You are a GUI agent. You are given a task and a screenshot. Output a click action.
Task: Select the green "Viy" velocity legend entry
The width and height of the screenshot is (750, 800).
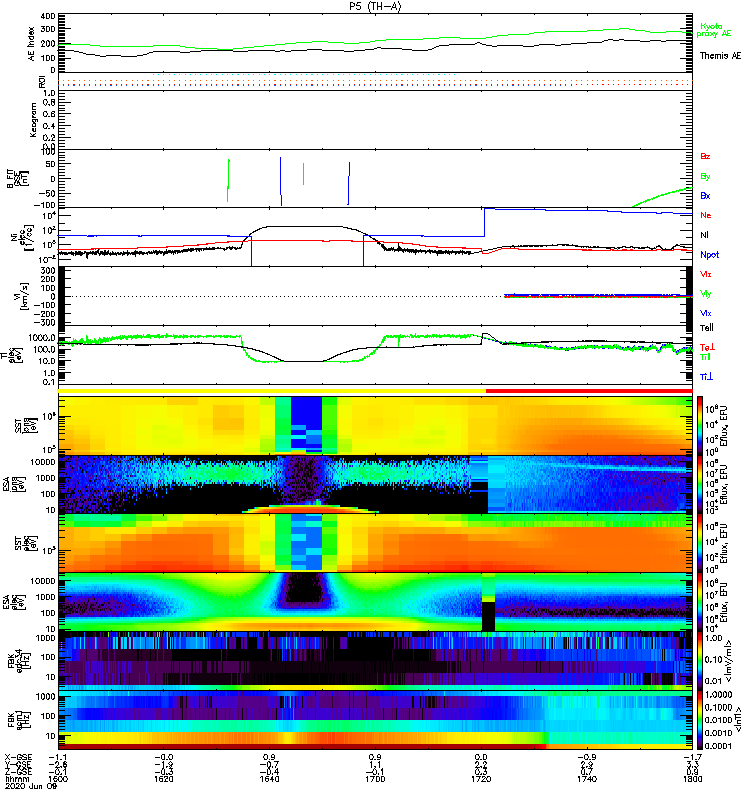point(706,294)
